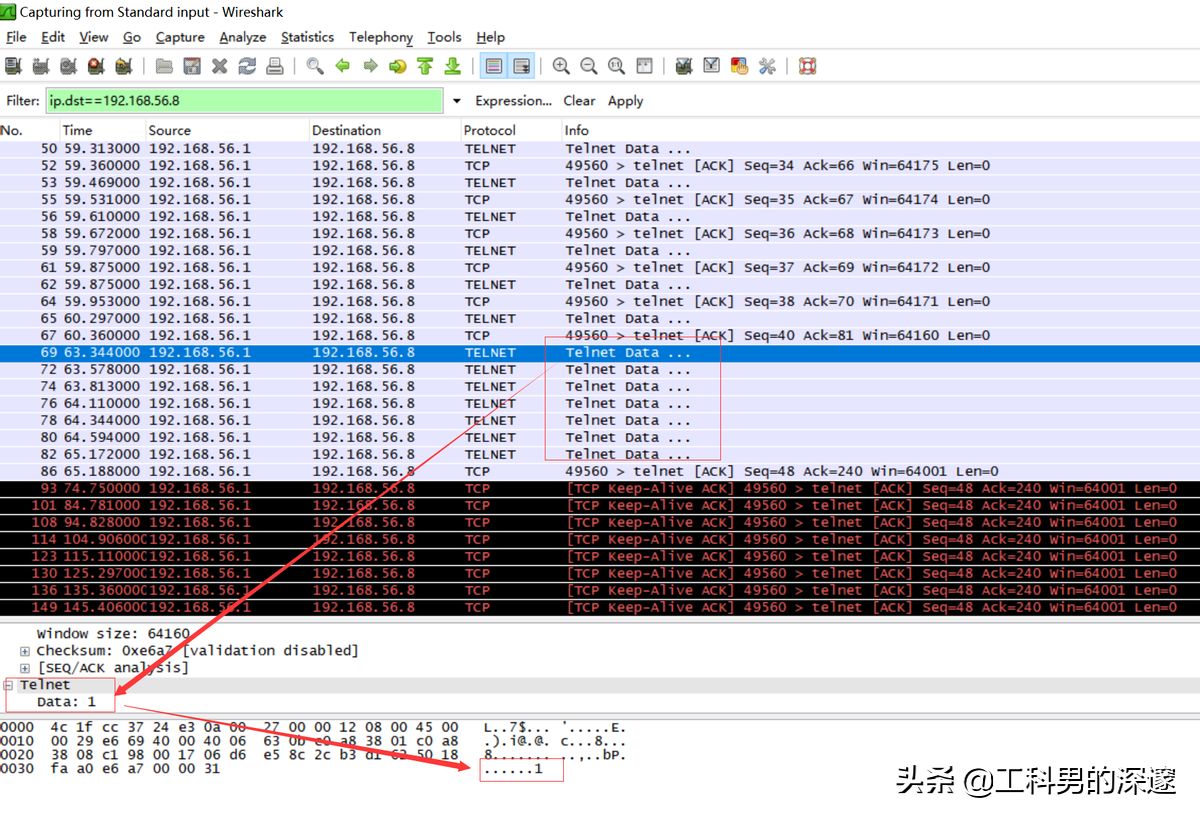Viewport: 1200px width, 819px height.
Task: Select packet number 93 Keep-Alive row
Action: [x=600, y=489]
